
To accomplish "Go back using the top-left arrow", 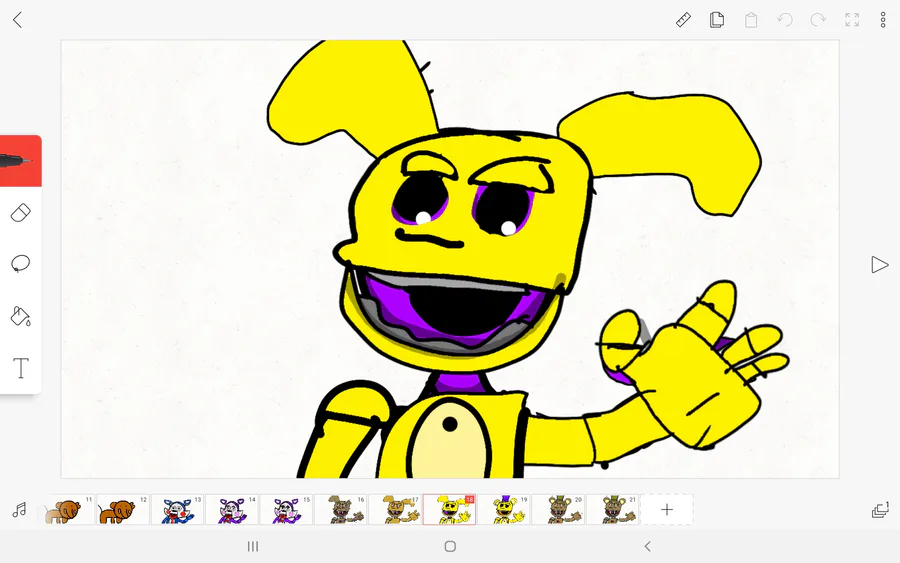I will coord(17,20).
